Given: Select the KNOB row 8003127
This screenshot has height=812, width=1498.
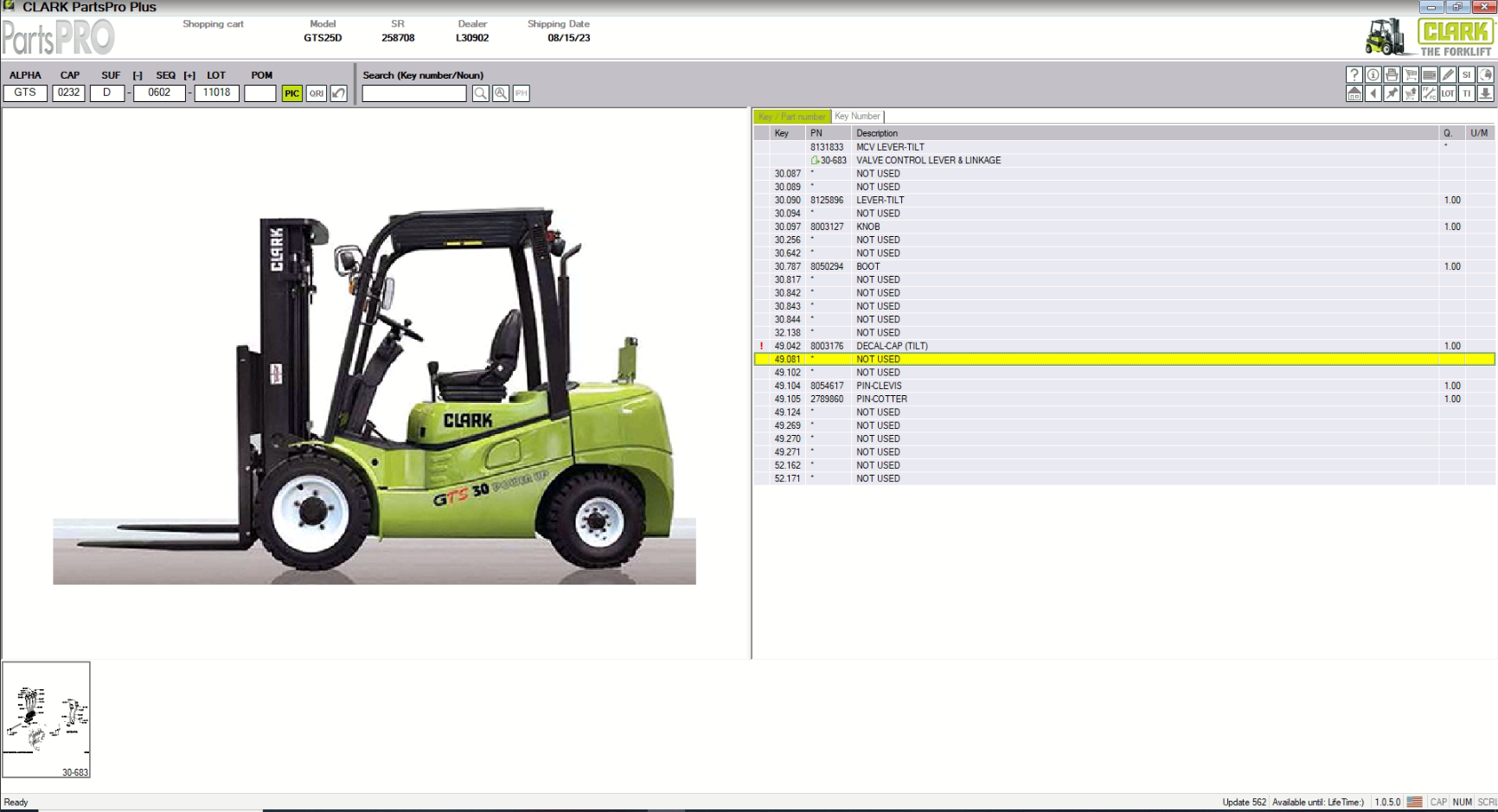Looking at the screenshot, I should [1124, 227].
